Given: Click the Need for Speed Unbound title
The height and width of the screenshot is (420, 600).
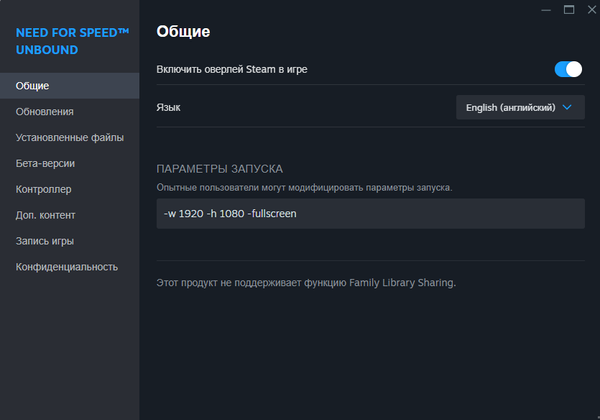Looking at the screenshot, I should (72, 41).
